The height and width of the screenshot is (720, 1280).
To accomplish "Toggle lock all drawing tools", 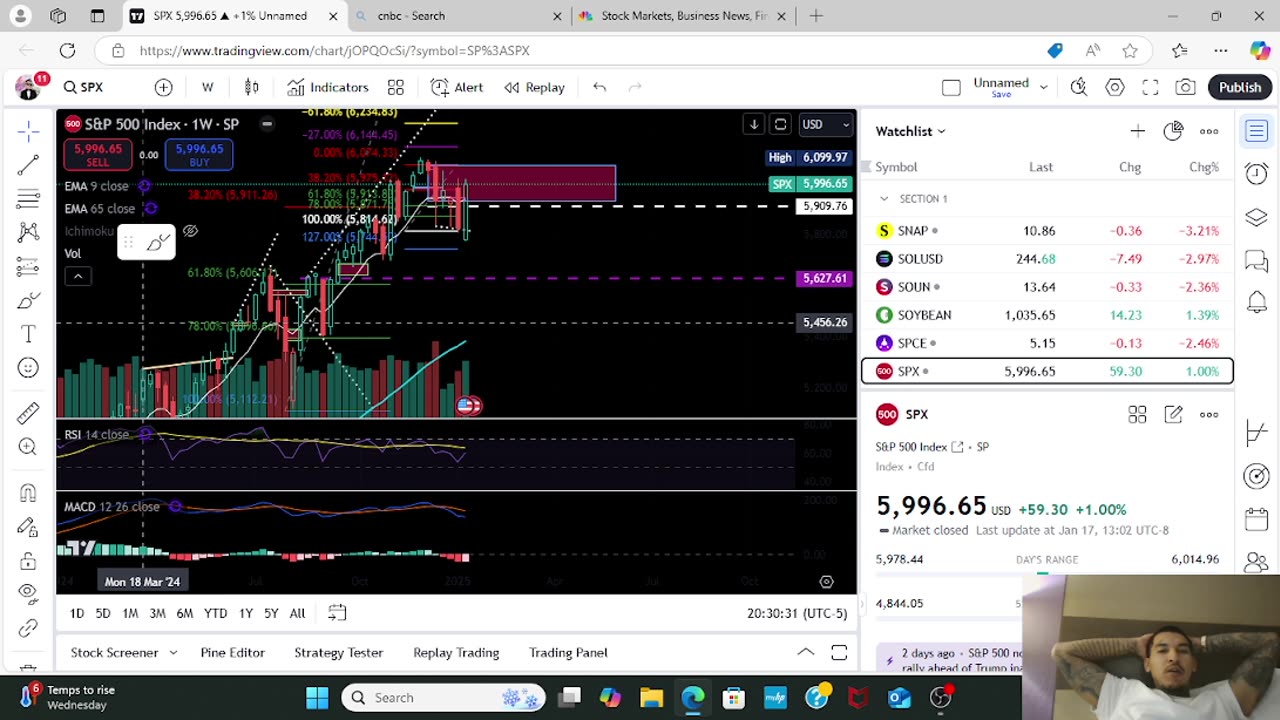I will pos(28,560).
